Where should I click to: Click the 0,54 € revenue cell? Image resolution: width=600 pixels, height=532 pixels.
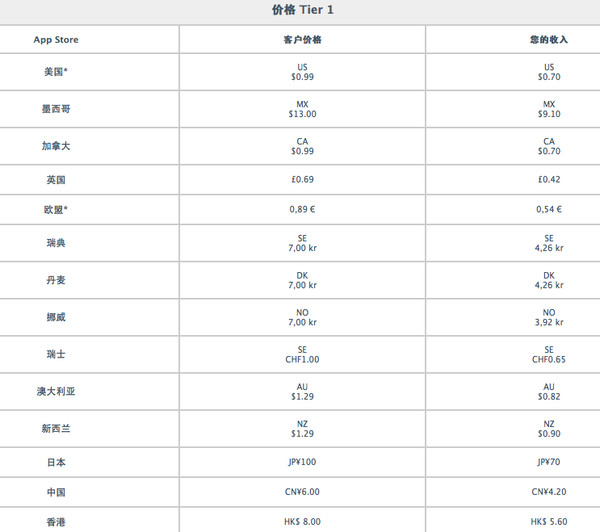pos(549,209)
